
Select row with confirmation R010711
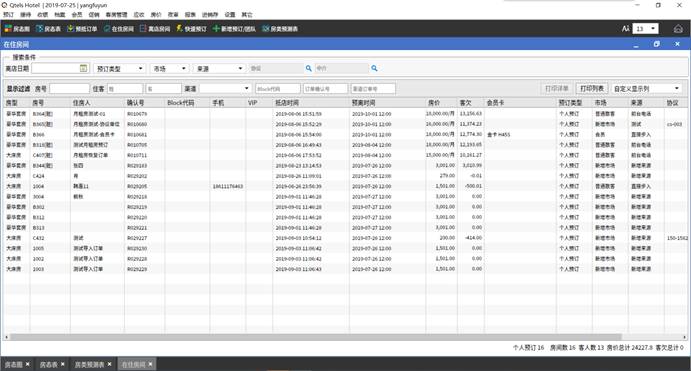pyautogui.click(x=345, y=155)
